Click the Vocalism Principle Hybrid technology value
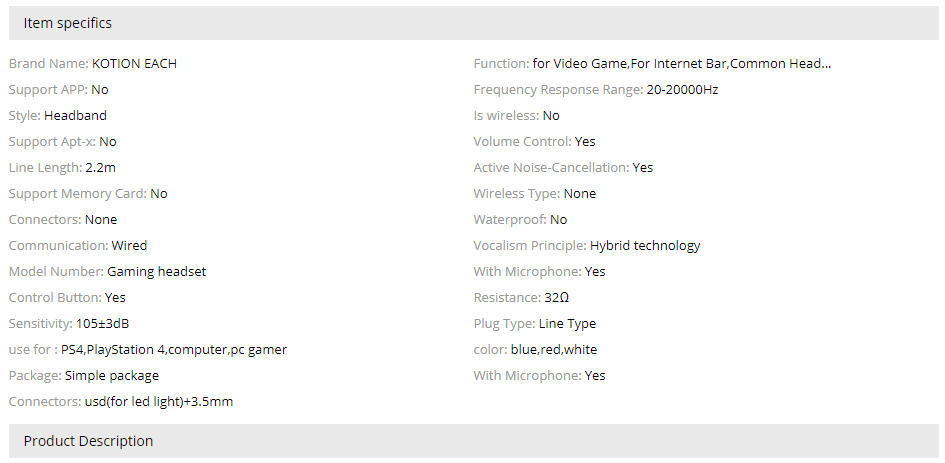Image resolution: width=945 pixels, height=463 pixels. 645,246
